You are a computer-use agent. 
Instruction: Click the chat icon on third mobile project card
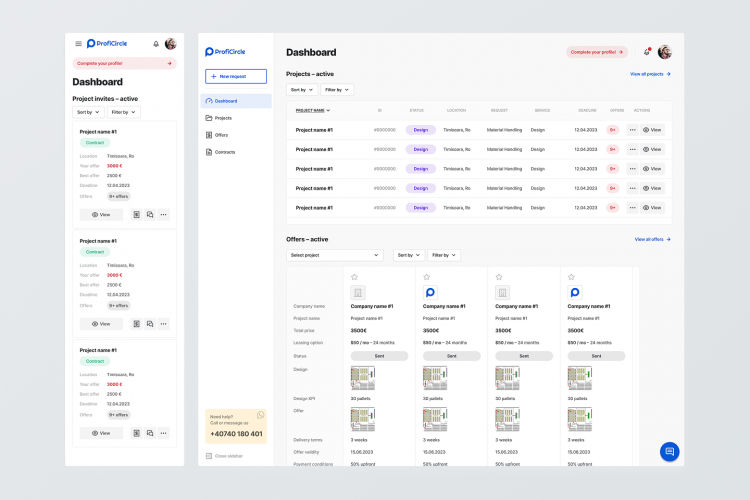[150, 433]
